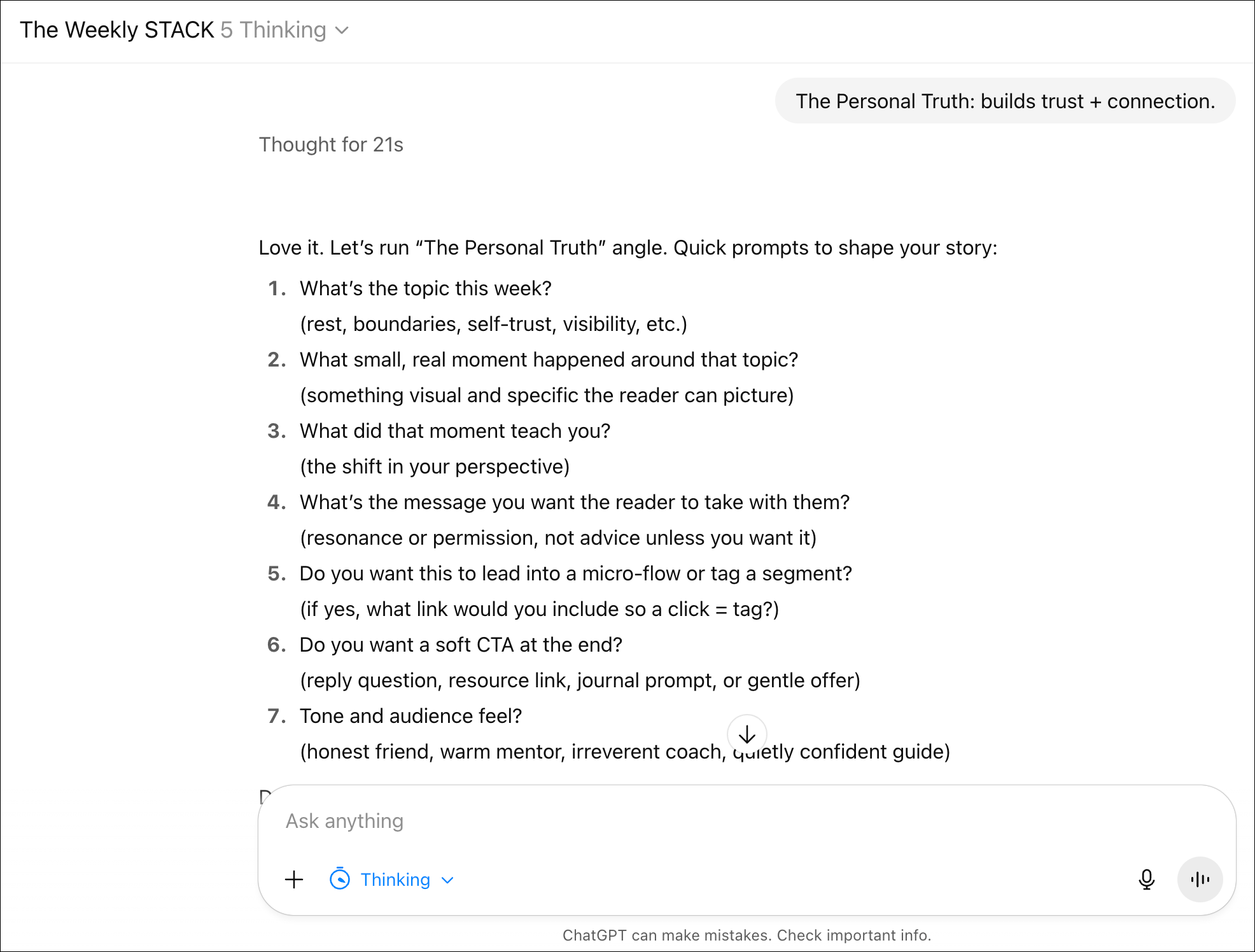Click the "The Personal Truth" user message bubble

coord(1005,102)
